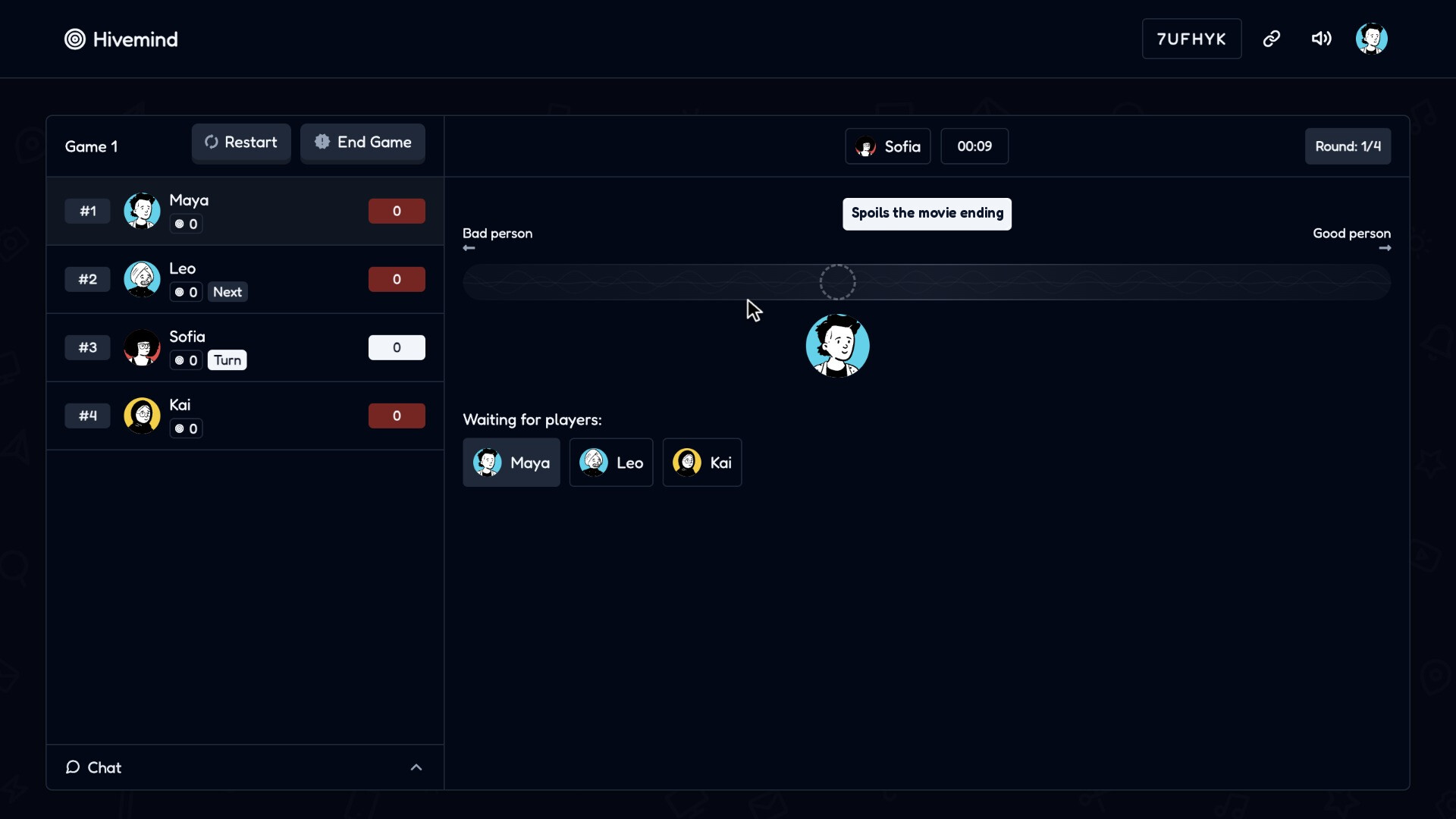Select Sofia's avatar in leaderboard

[x=142, y=347]
